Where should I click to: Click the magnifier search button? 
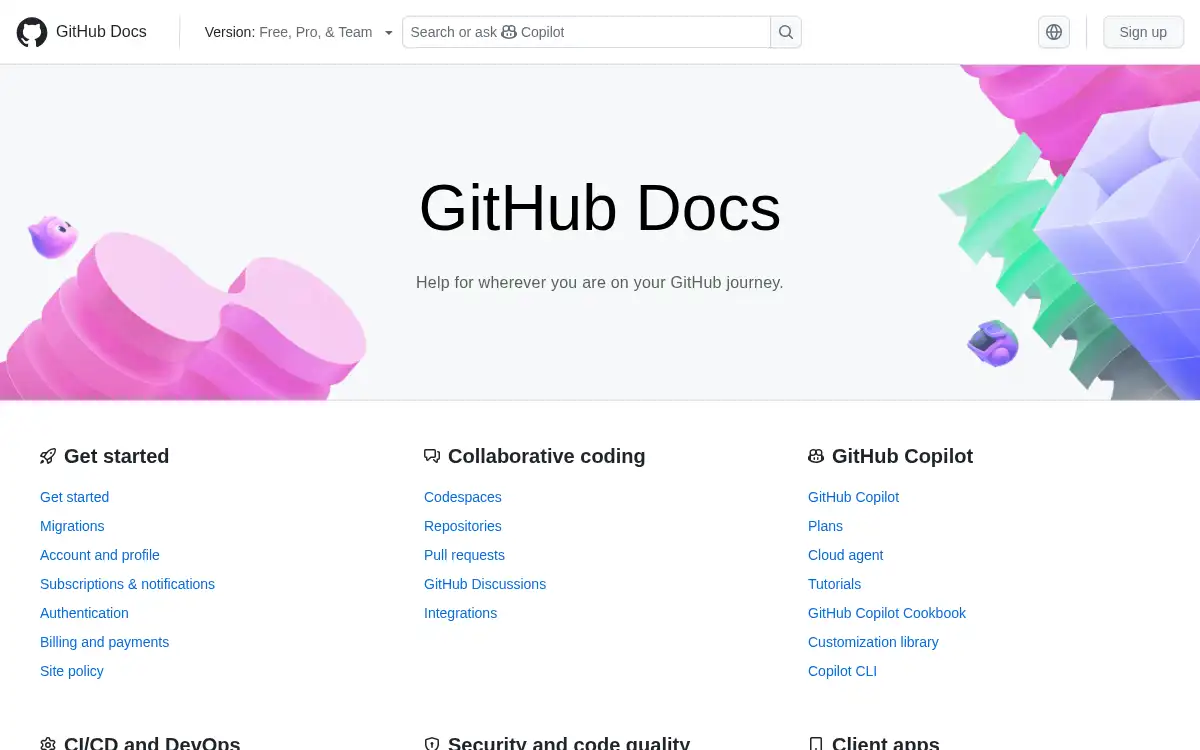pyautogui.click(x=786, y=32)
